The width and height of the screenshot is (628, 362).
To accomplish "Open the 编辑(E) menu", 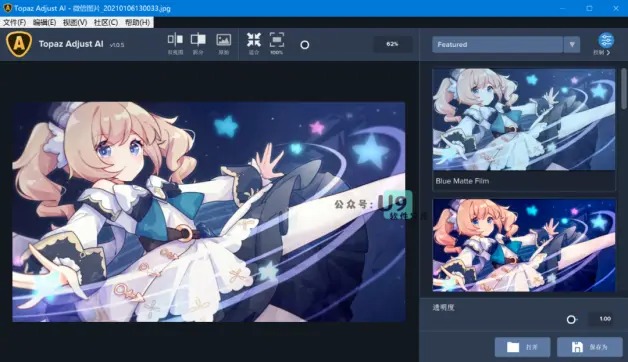I will pos(44,22).
